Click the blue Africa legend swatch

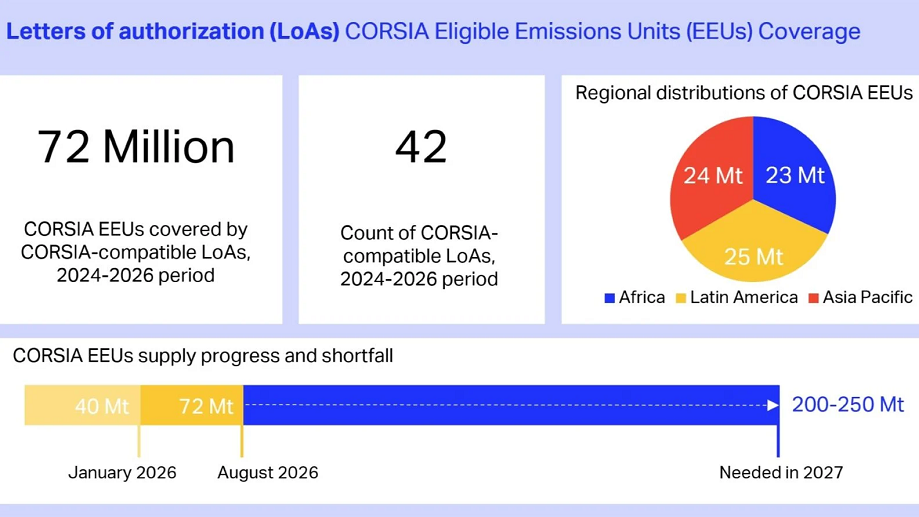coord(610,298)
